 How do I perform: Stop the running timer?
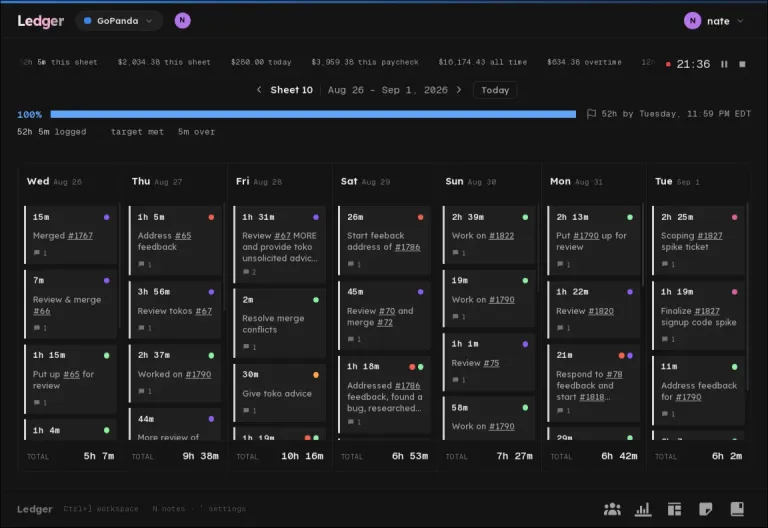(x=742, y=64)
